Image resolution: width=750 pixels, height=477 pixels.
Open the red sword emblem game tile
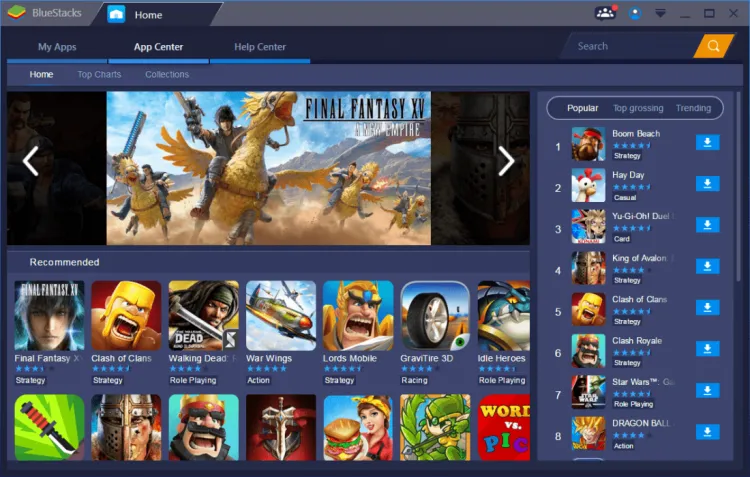tap(281, 427)
